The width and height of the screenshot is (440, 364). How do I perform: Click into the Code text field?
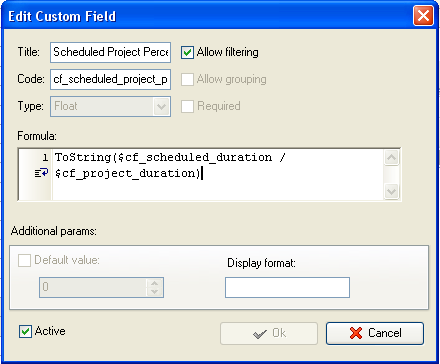point(110,79)
